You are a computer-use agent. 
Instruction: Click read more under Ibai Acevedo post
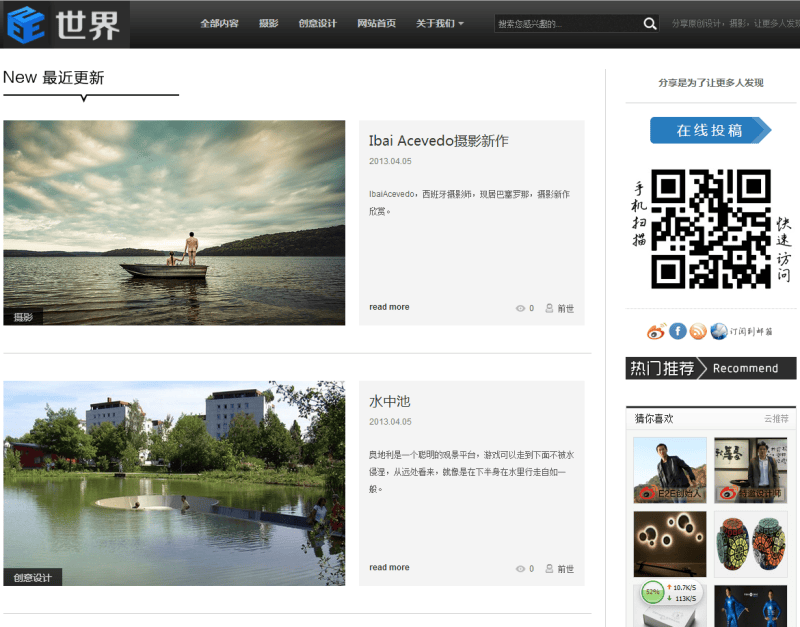point(389,307)
